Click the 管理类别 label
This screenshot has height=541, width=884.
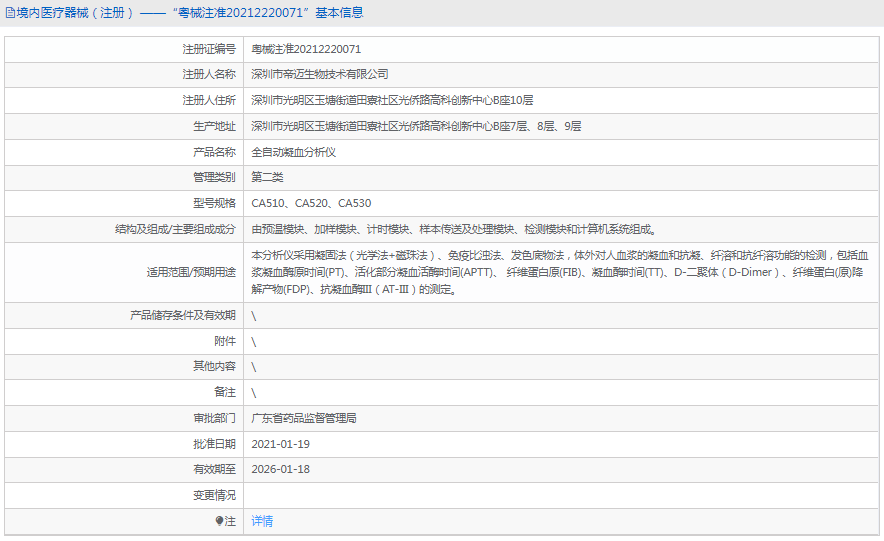(214, 178)
